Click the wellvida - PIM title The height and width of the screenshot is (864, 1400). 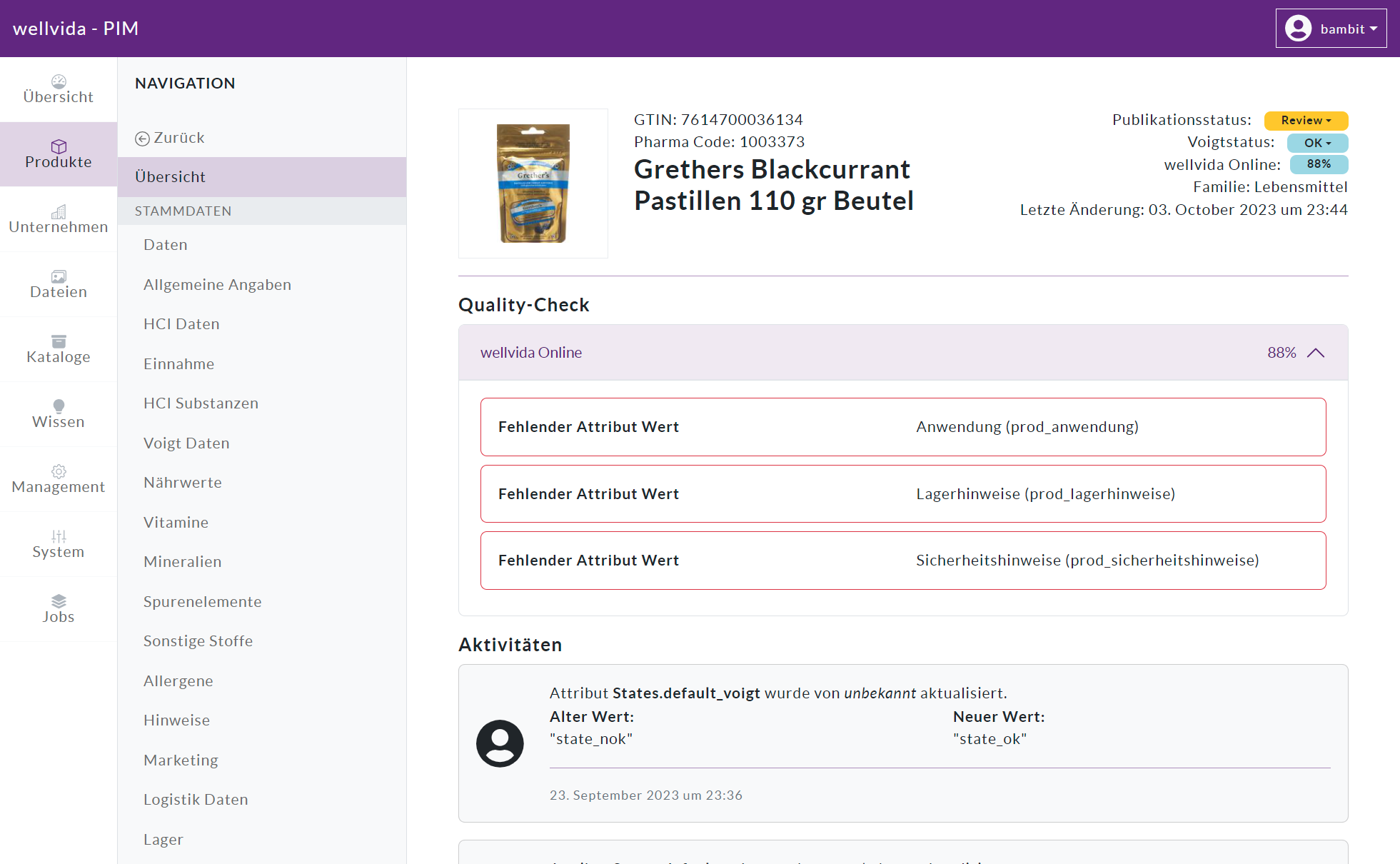point(76,29)
